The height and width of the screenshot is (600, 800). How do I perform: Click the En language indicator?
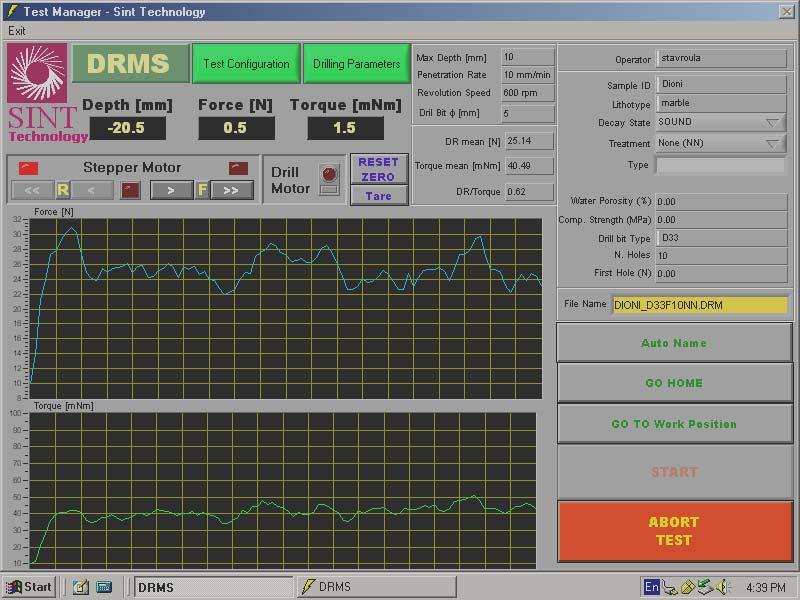coord(652,587)
